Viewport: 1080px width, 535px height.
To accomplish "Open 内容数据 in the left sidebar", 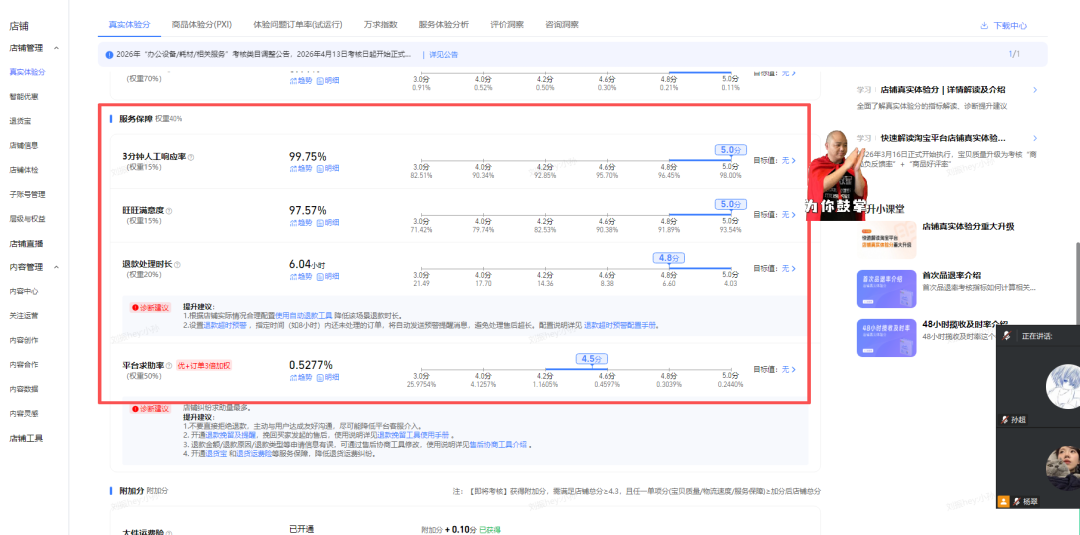I will [x=23, y=390].
